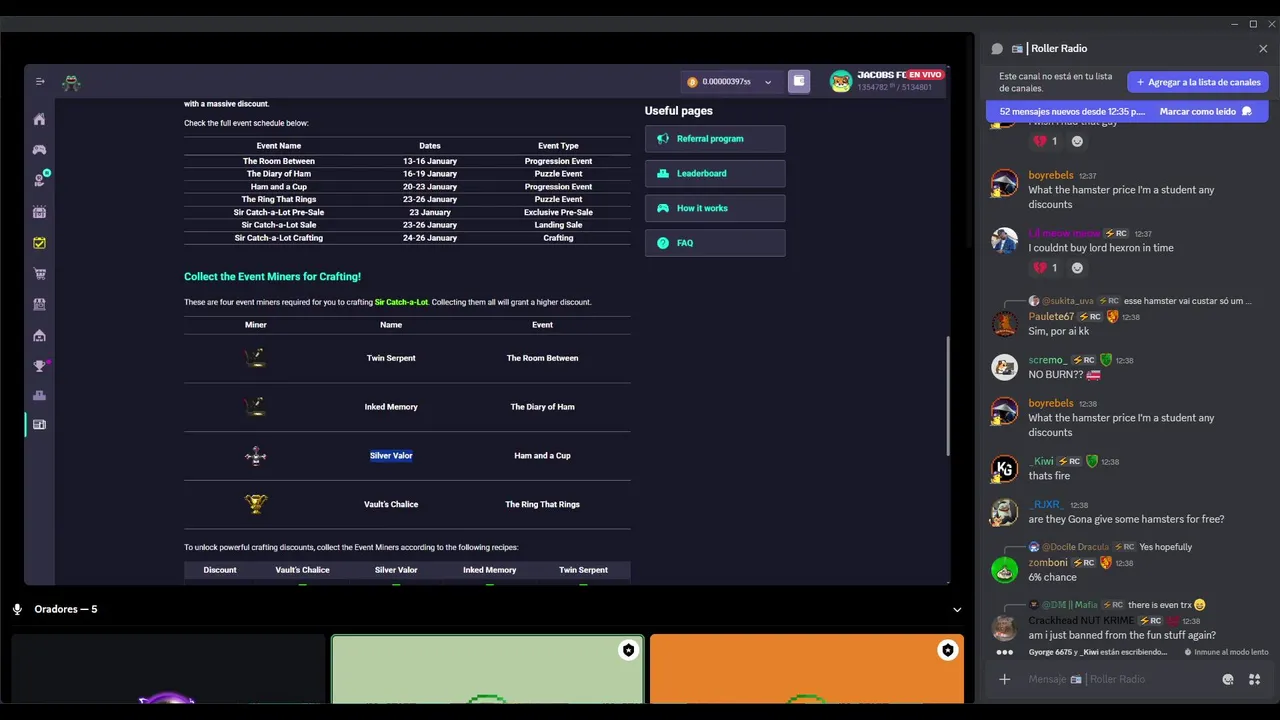Click 'Discount' column header in recipes table
Screen dimensions: 1280x720
(x=220, y=570)
